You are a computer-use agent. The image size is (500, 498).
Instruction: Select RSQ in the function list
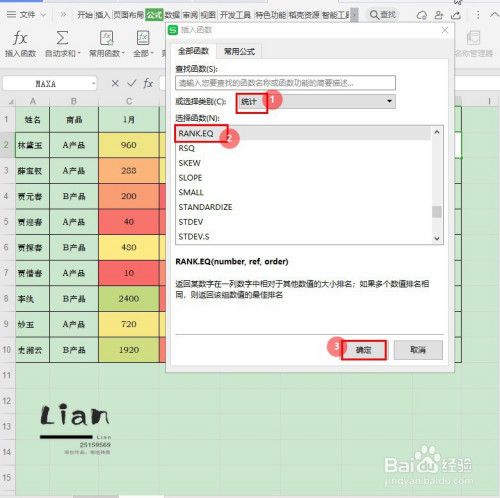coord(303,148)
